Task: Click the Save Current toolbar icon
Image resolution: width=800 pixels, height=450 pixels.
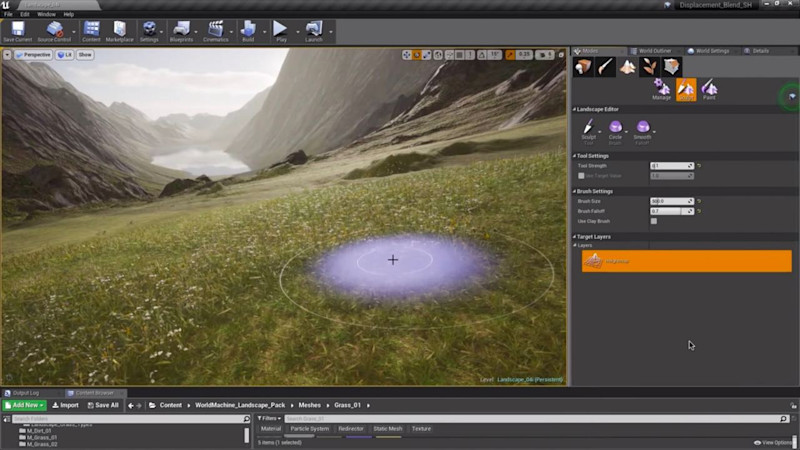Action: tap(18, 32)
